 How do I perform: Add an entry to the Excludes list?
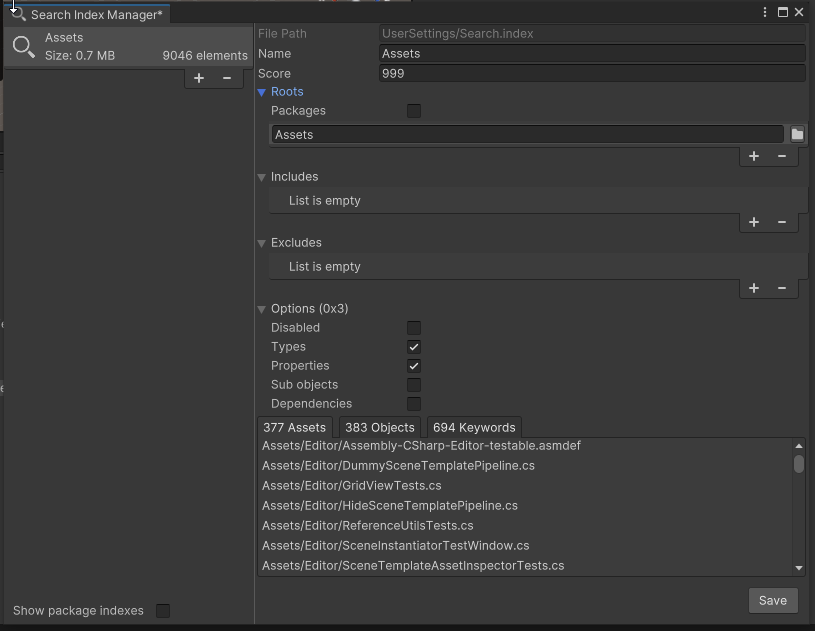click(754, 288)
